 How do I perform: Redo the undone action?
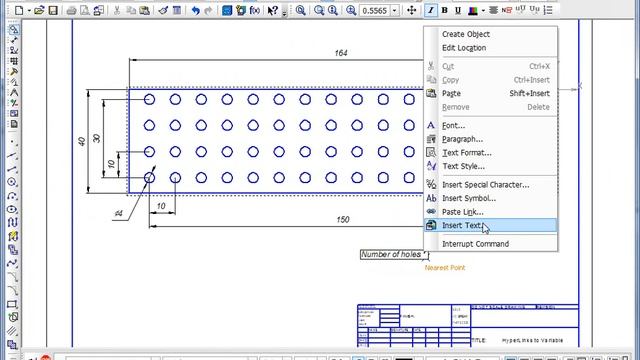(x=208, y=11)
